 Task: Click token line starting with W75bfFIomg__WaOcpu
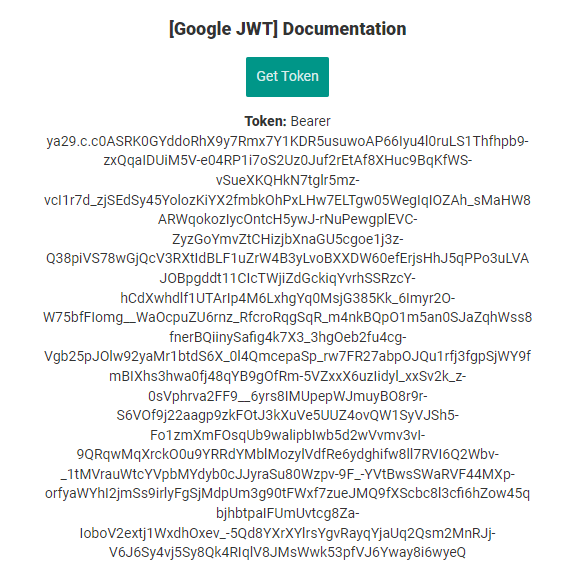[x=288, y=317]
